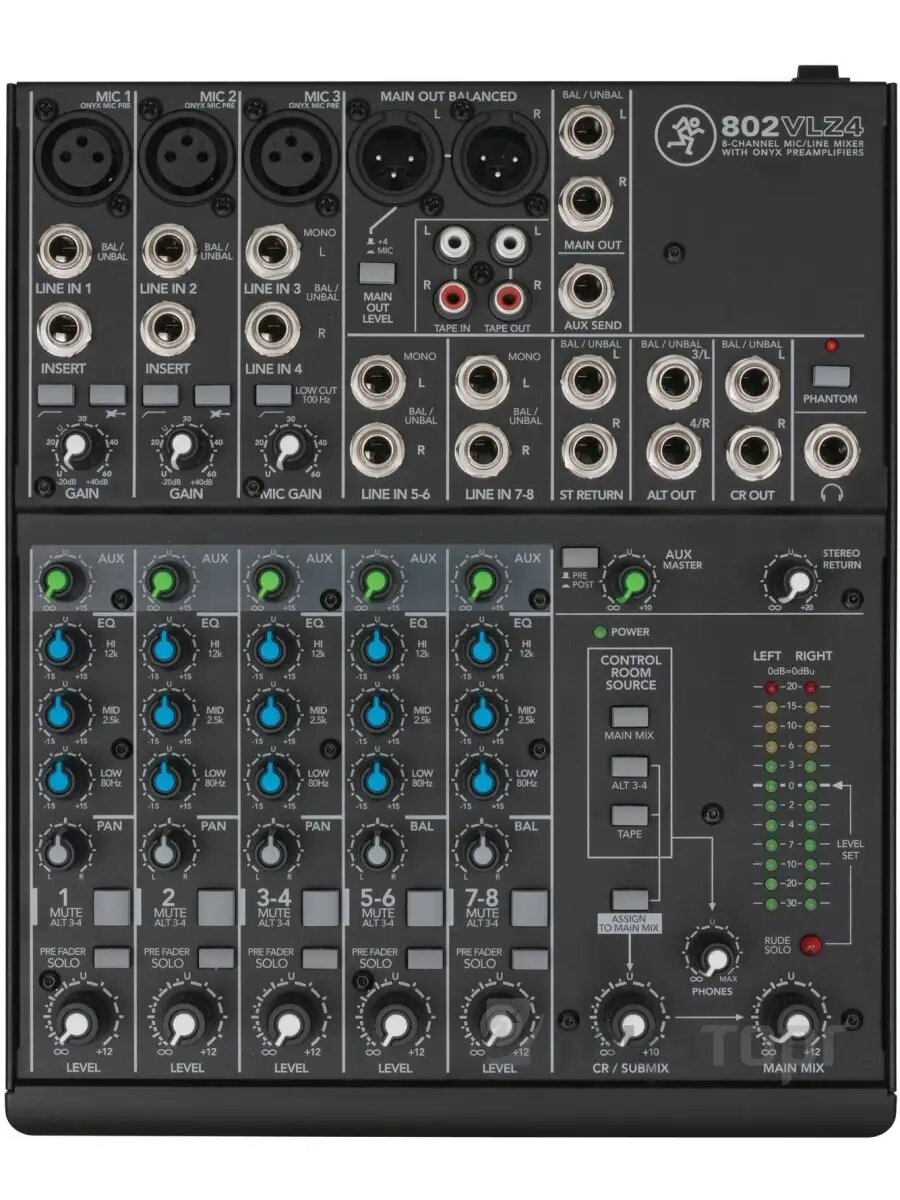
Task: Click the ST RETURN L jack
Action: [x=586, y=381]
